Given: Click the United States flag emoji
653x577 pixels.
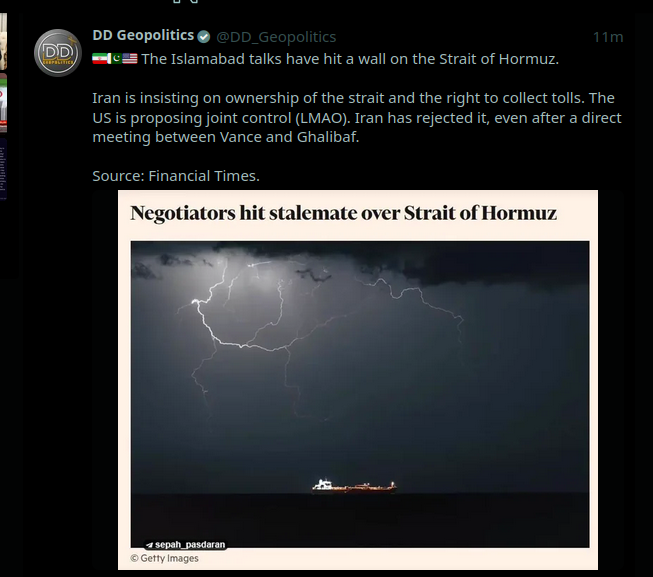Looking at the screenshot, I should [x=130, y=59].
